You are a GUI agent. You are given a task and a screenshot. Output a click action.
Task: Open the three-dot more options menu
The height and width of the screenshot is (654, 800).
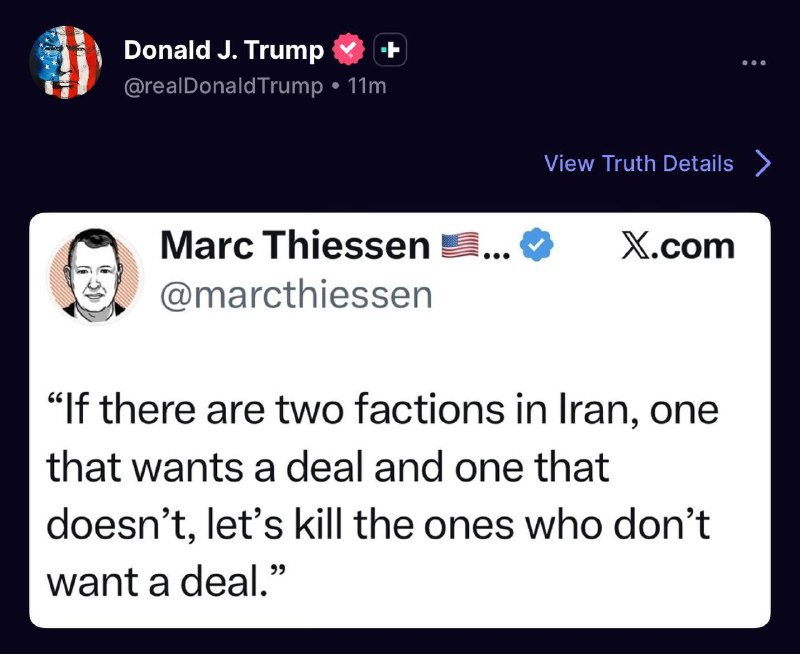coord(755,64)
